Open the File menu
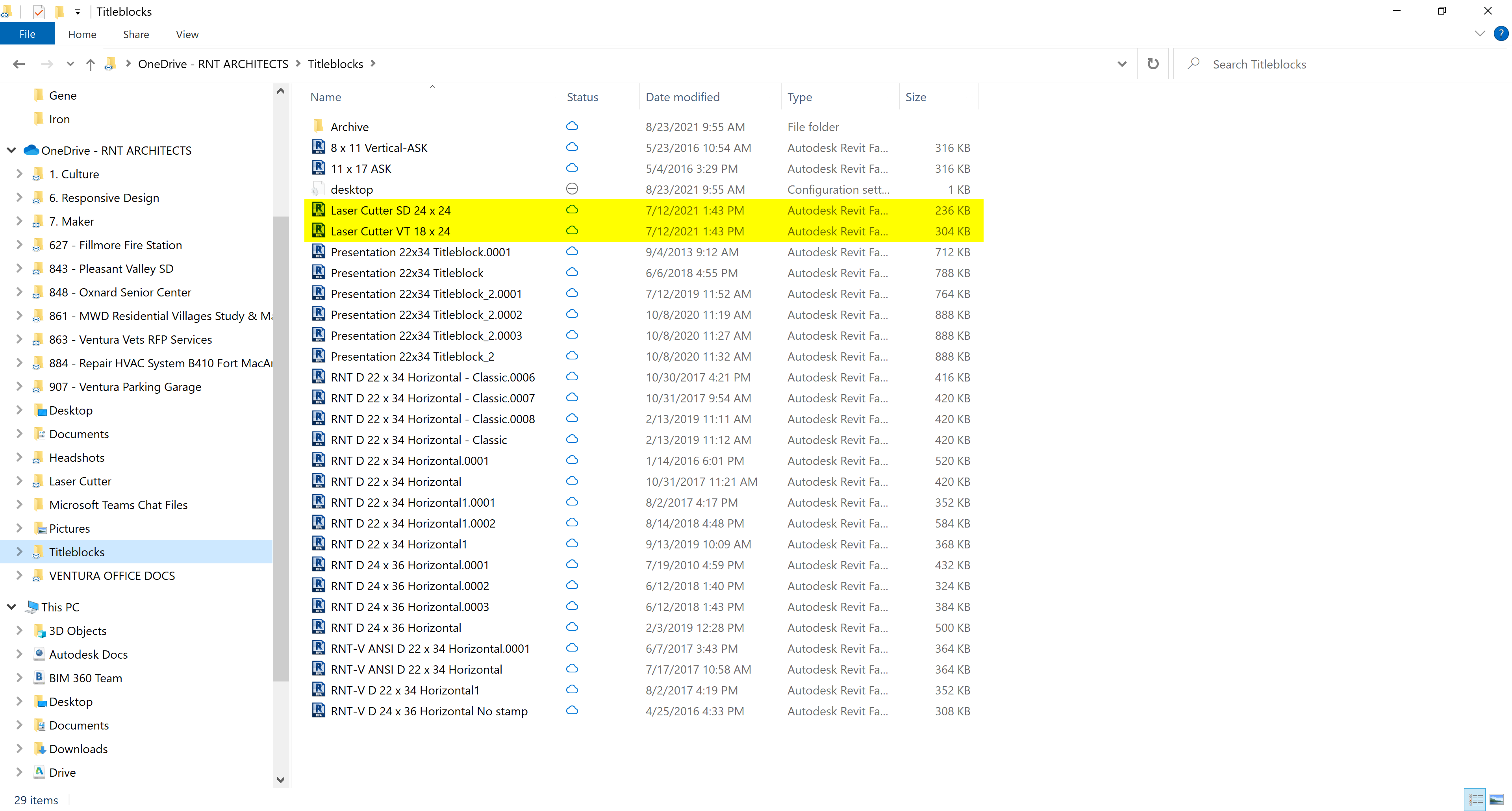 pos(27,34)
